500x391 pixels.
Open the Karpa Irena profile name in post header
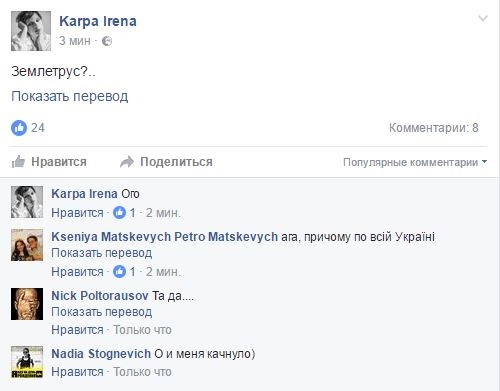point(98,21)
